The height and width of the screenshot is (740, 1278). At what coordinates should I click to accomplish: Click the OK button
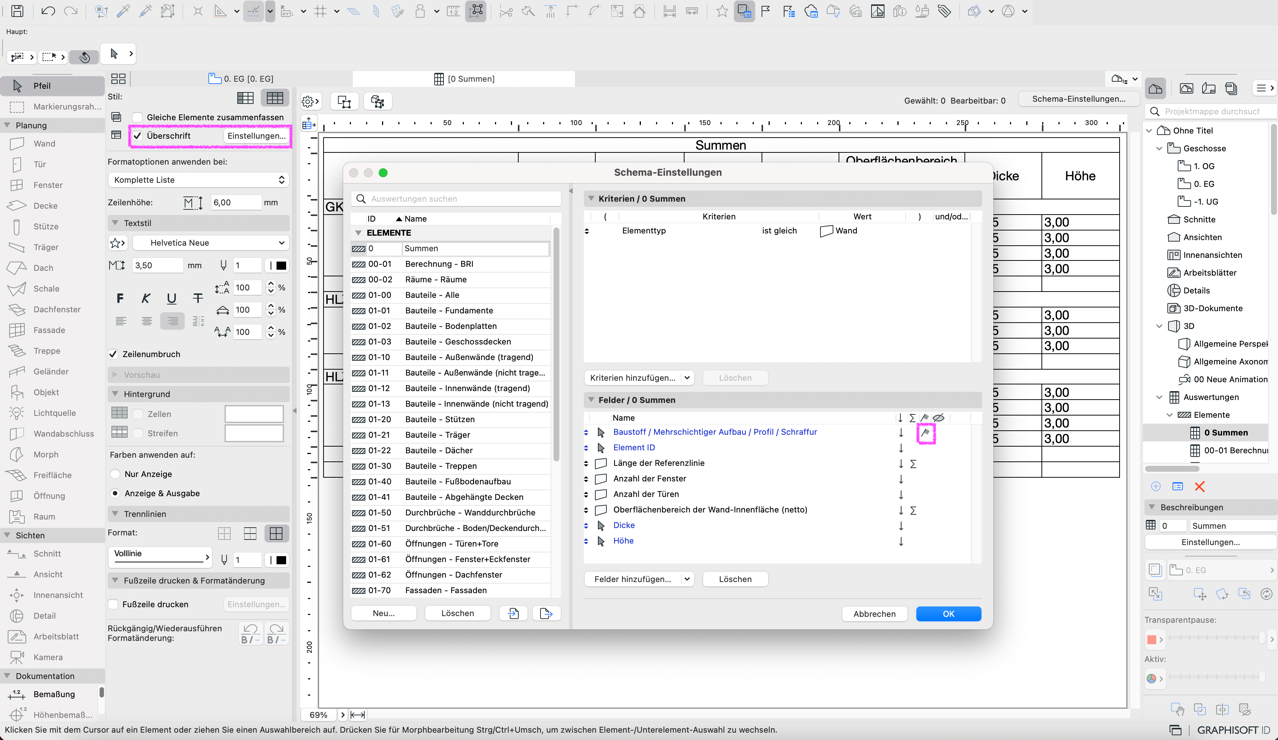pyautogui.click(x=948, y=614)
